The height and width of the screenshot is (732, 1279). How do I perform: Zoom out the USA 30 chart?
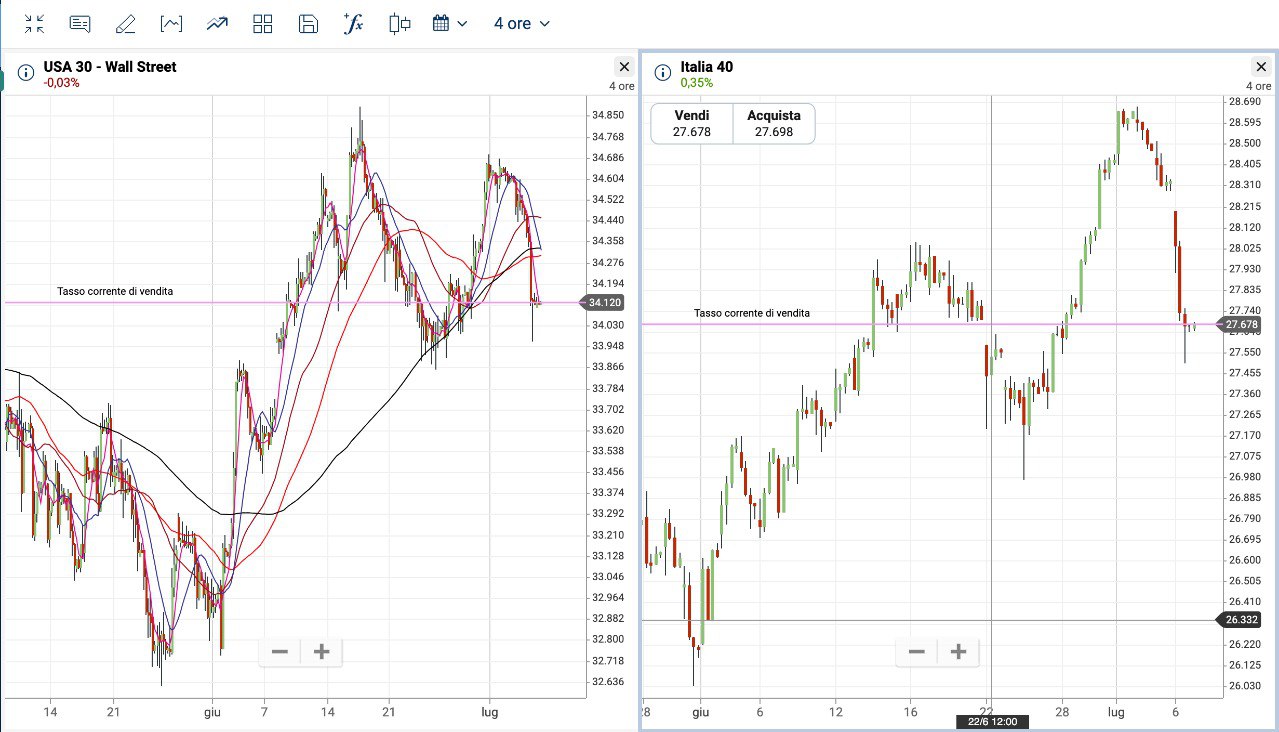pyautogui.click(x=280, y=653)
